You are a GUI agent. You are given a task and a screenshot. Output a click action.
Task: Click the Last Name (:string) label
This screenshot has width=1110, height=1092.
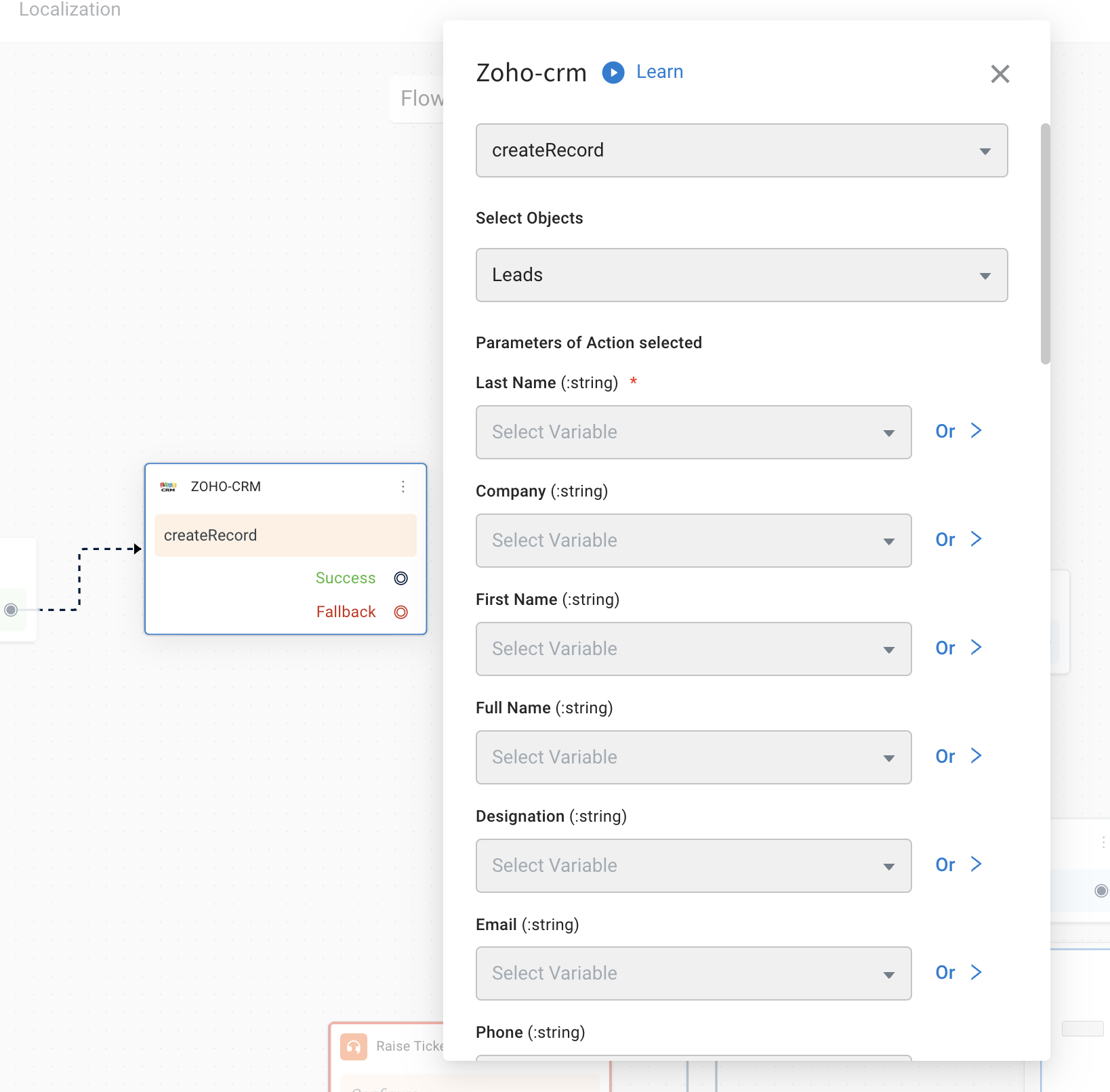547,383
